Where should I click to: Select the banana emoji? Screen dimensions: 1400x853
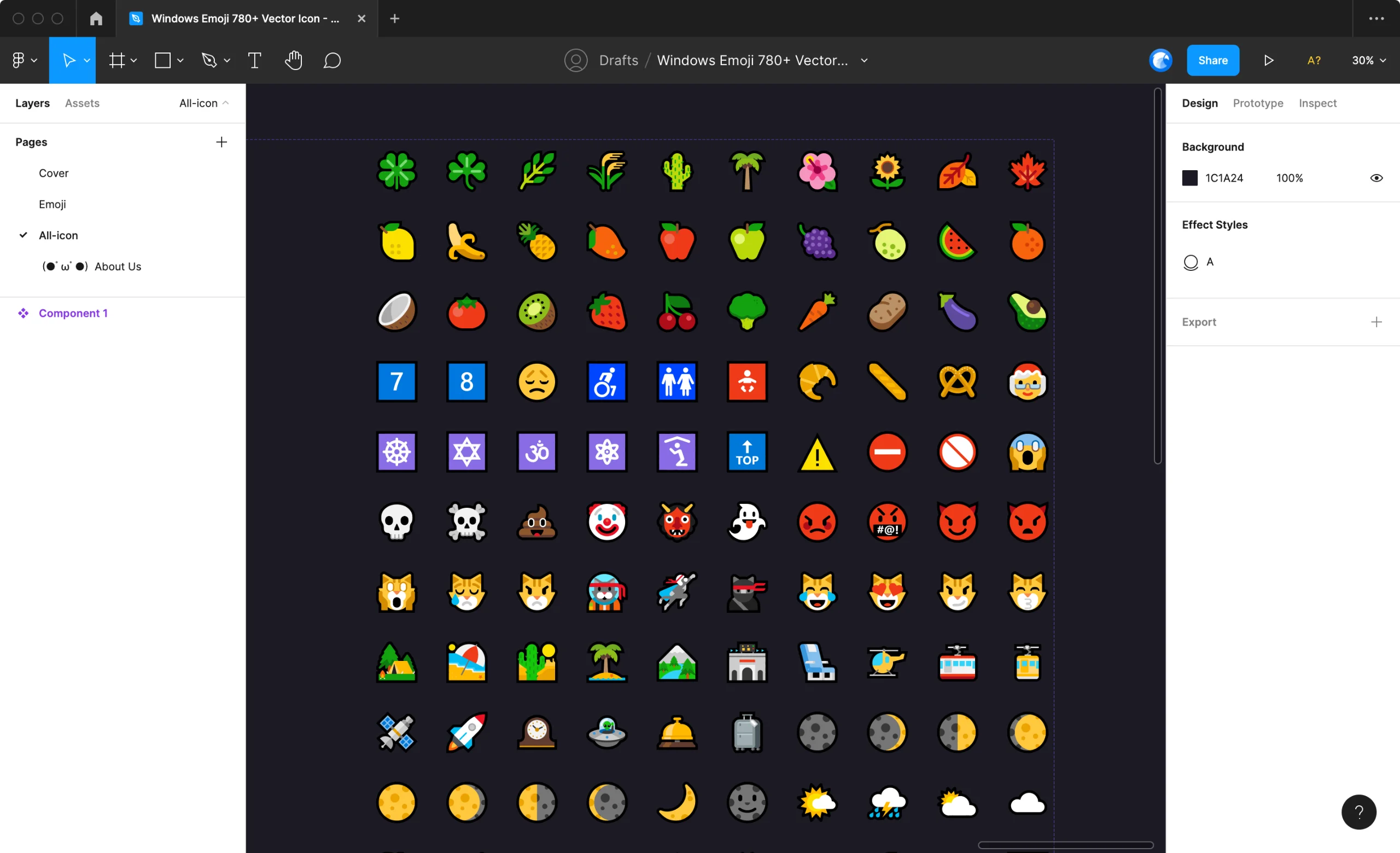pyautogui.click(x=466, y=241)
